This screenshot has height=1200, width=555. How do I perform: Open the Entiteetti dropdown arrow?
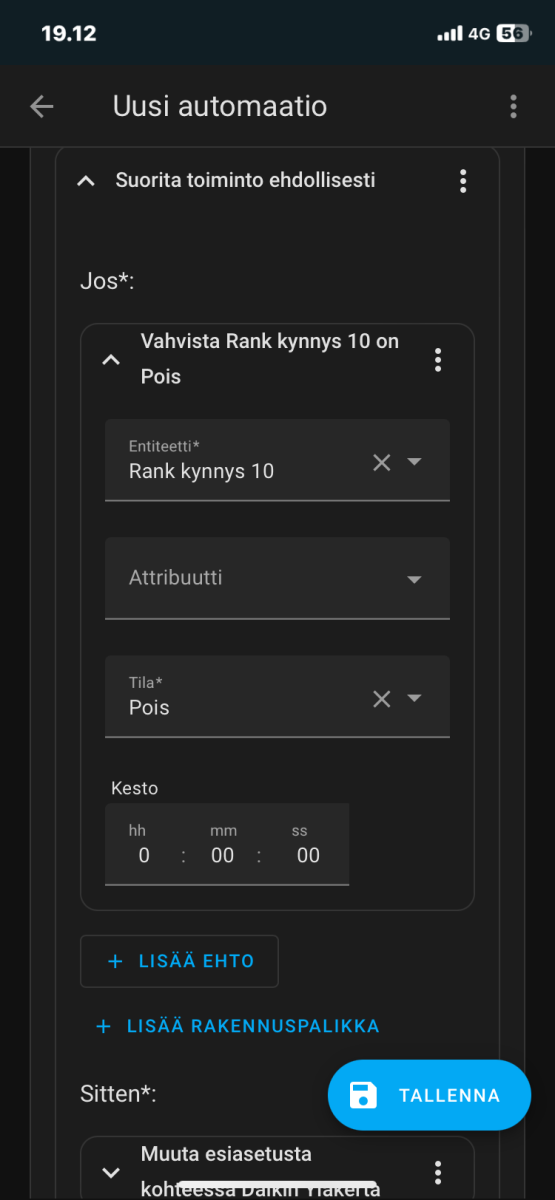414,462
